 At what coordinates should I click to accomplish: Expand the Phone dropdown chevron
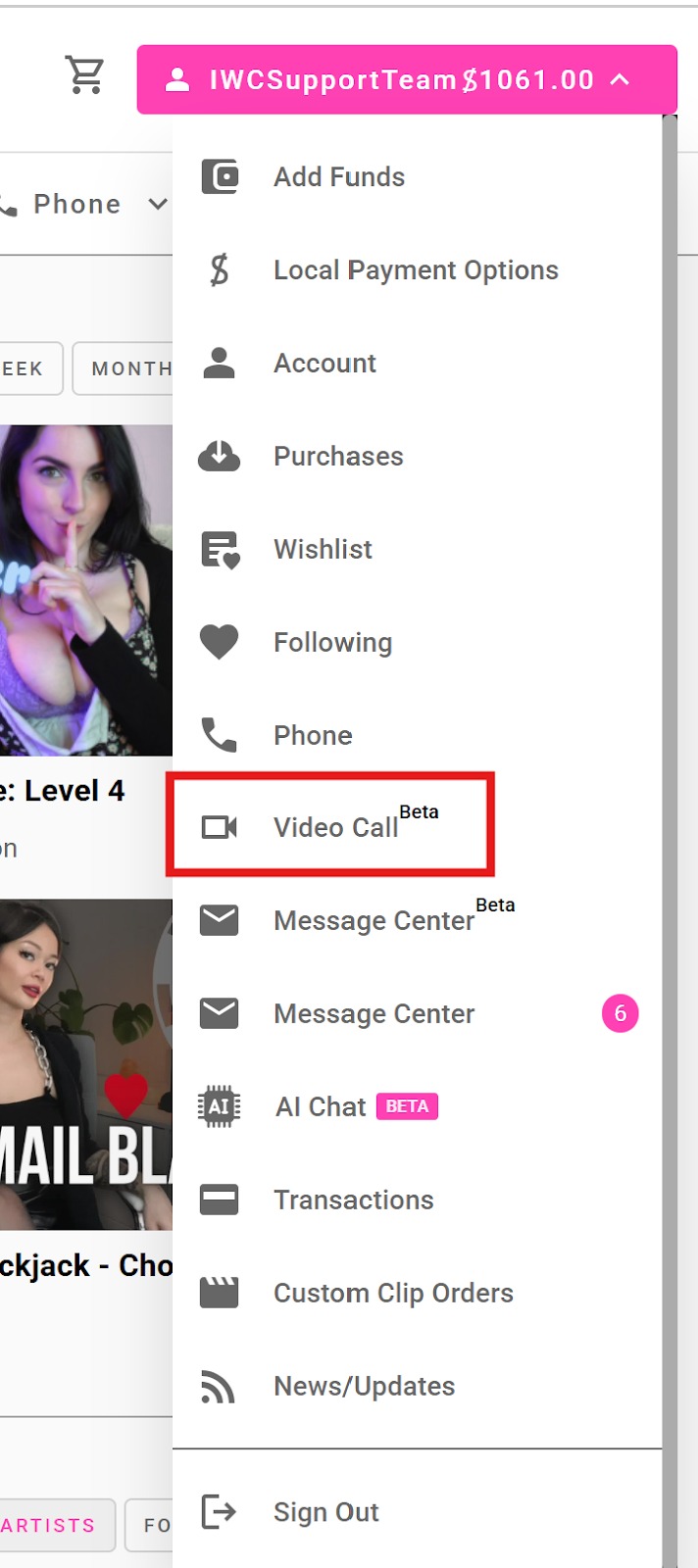pos(157,205)
